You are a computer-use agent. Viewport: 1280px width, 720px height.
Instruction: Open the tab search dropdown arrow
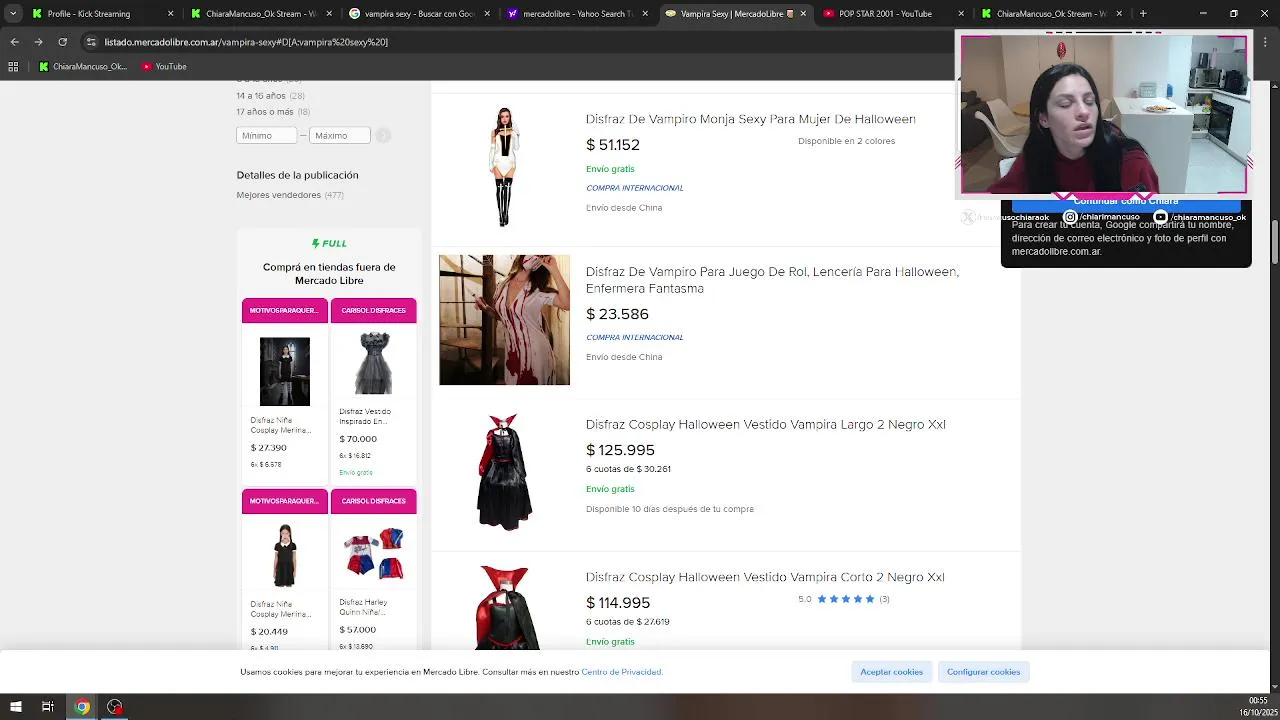point(13,14)
